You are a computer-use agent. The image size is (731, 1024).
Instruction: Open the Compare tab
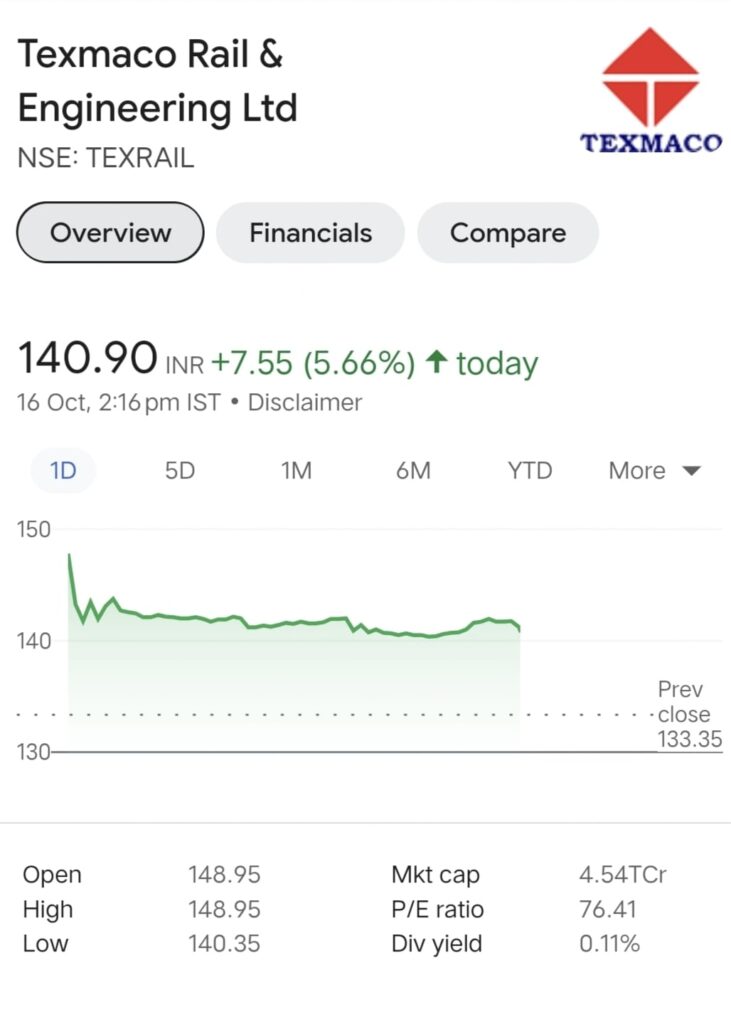click(508, 232)
